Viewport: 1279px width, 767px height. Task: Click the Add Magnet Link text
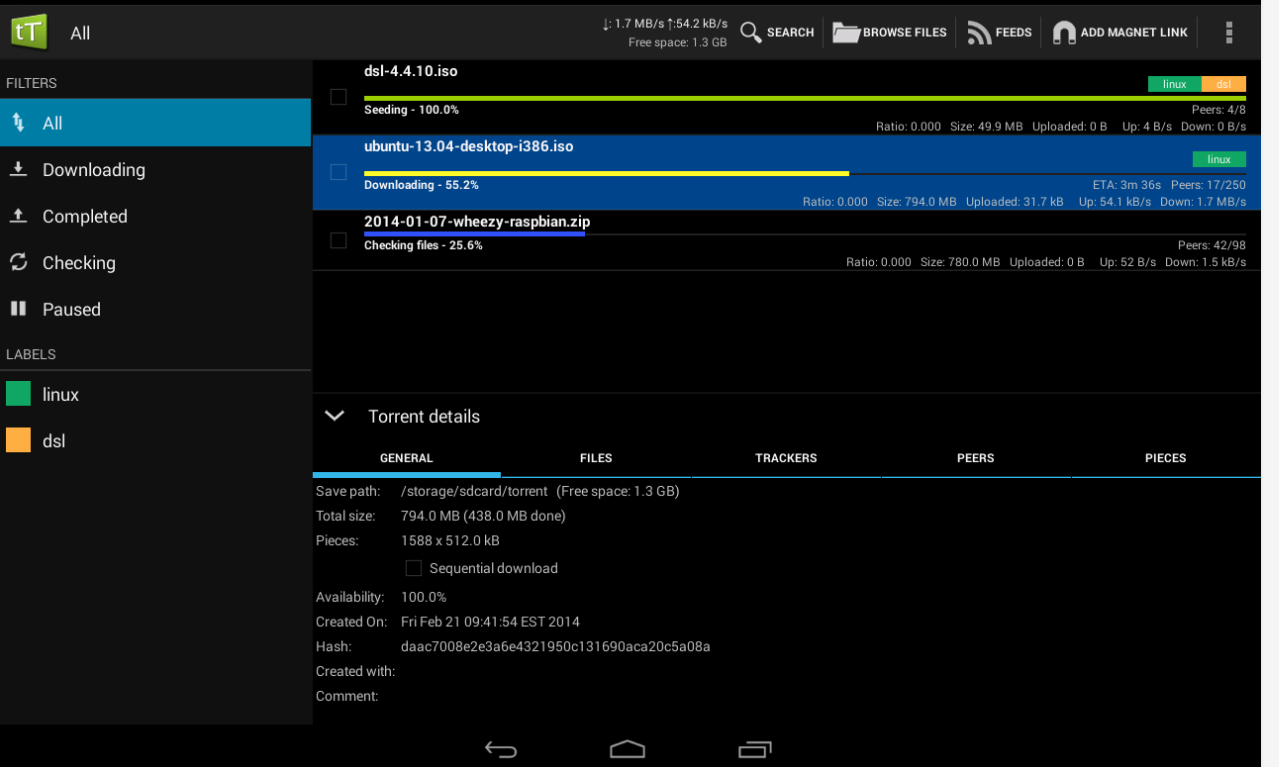pyautogui.click(x=1134, y=33)
